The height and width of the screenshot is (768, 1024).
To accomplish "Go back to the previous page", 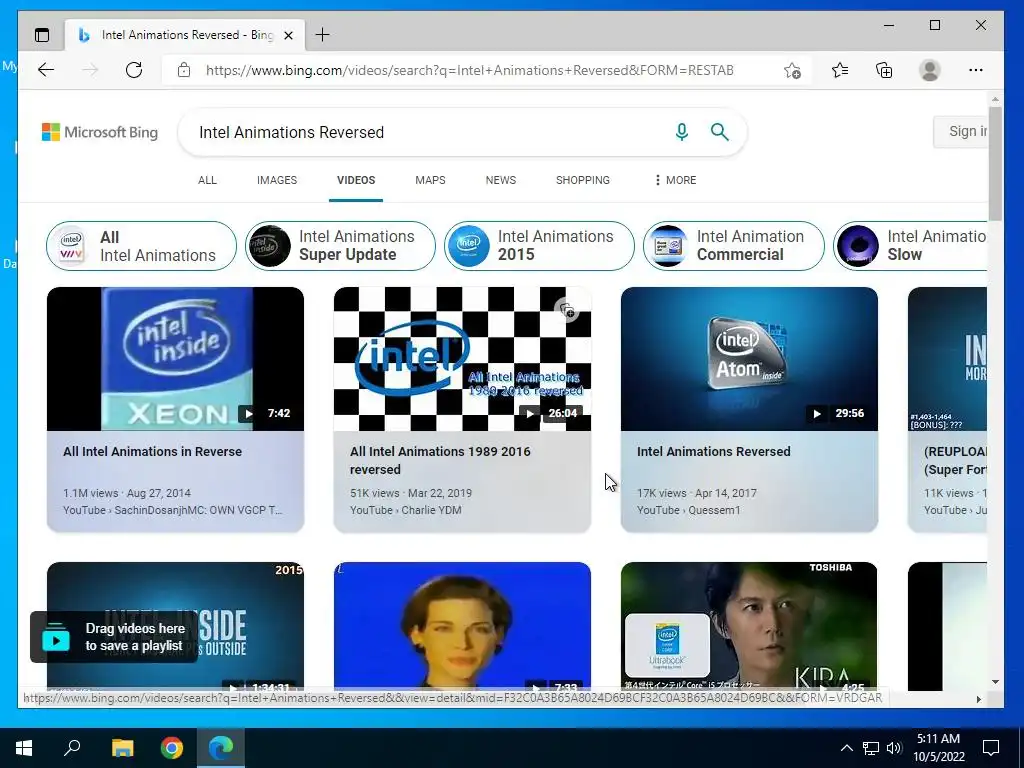I will tap(46, 70).
